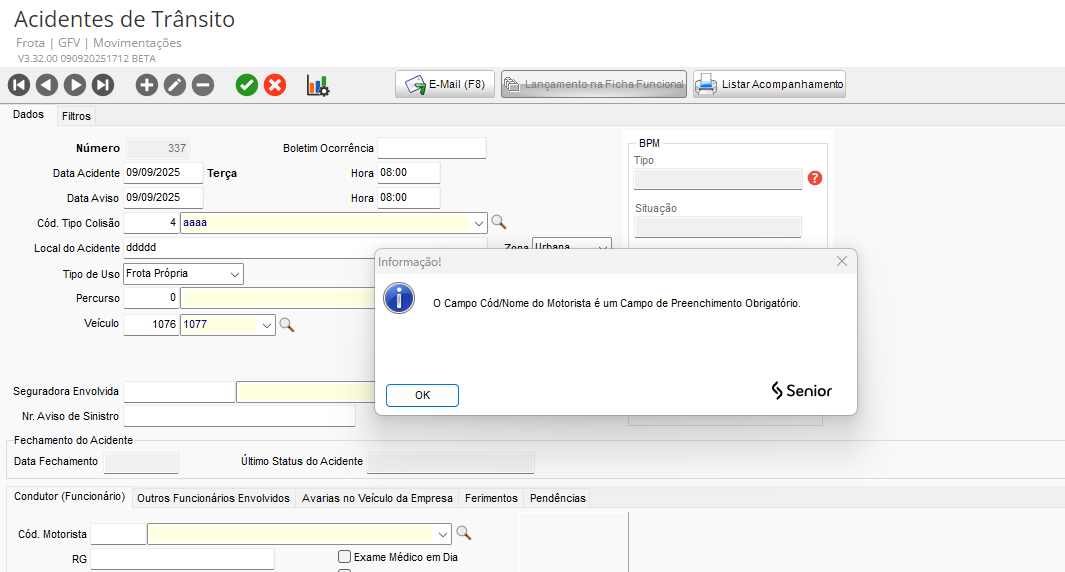This screenshot has width=1065, height=572.
Task: Open the chart settings icon
Action: pos(318,86)
